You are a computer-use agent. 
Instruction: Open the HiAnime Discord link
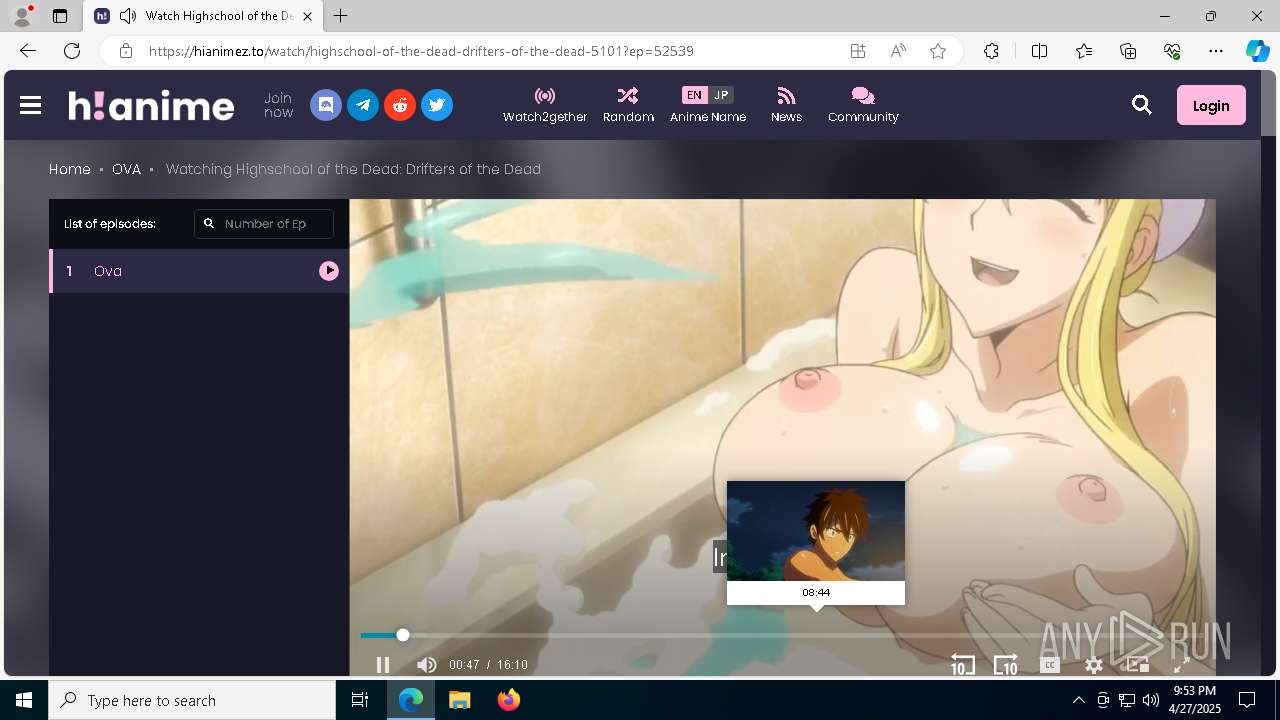[326, 105]
